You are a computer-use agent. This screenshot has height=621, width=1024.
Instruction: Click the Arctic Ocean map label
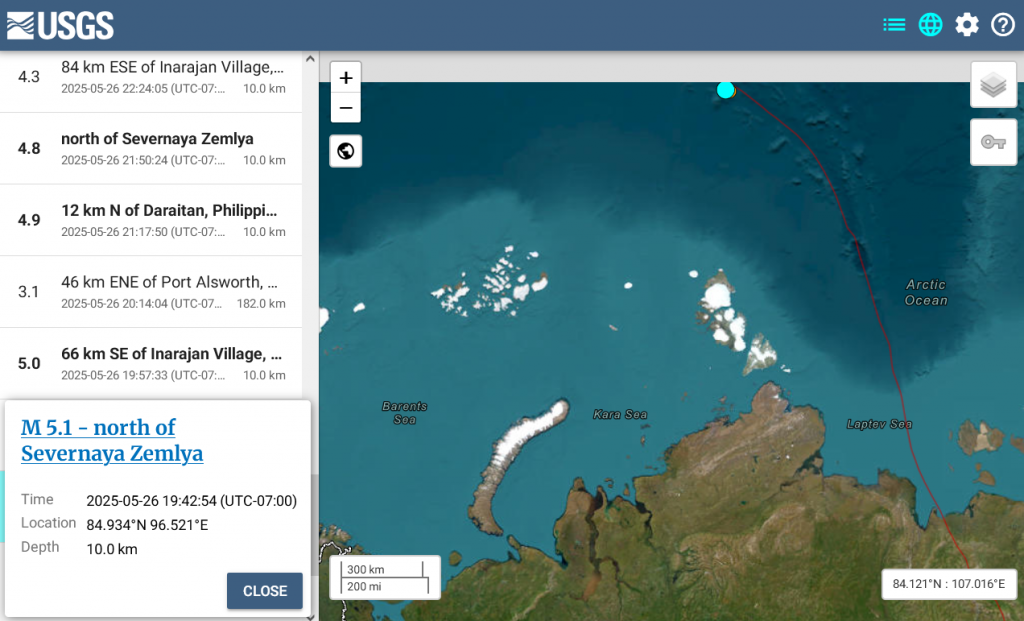(926, 293)
